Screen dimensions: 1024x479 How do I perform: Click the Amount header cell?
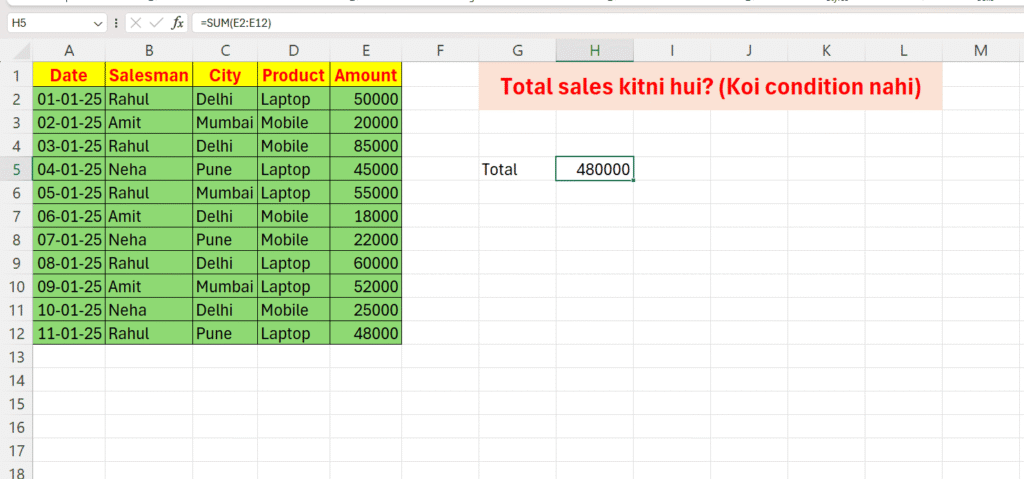(x=366, y=75)
